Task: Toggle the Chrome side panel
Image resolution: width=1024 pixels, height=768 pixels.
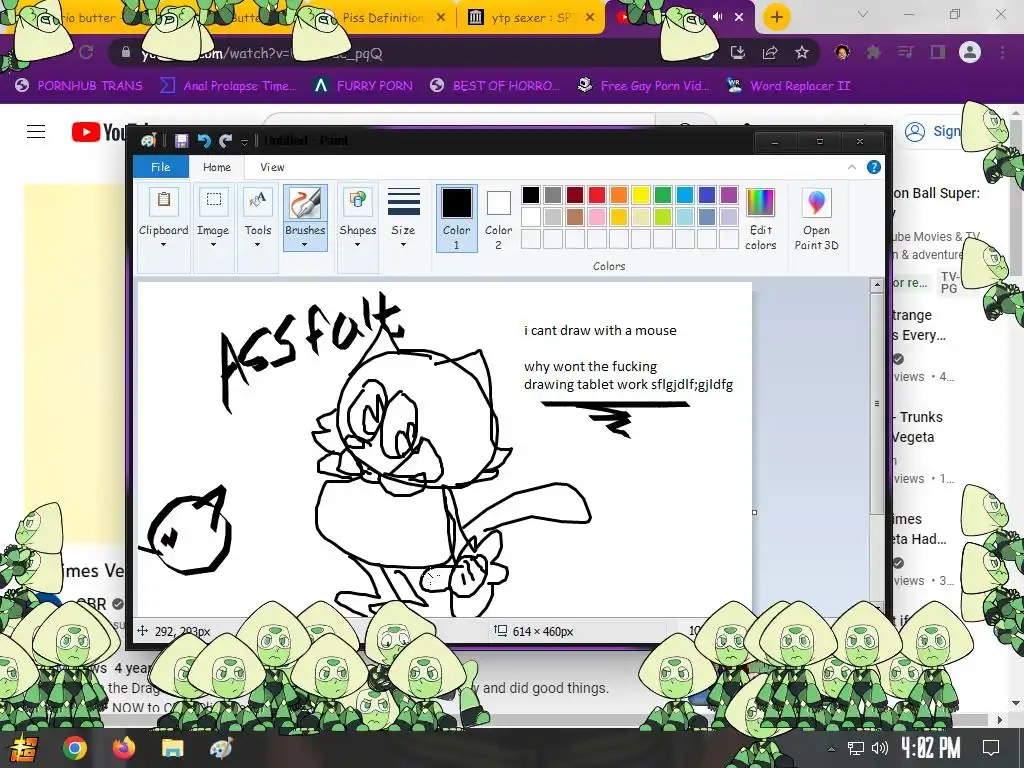Action: 938,53
